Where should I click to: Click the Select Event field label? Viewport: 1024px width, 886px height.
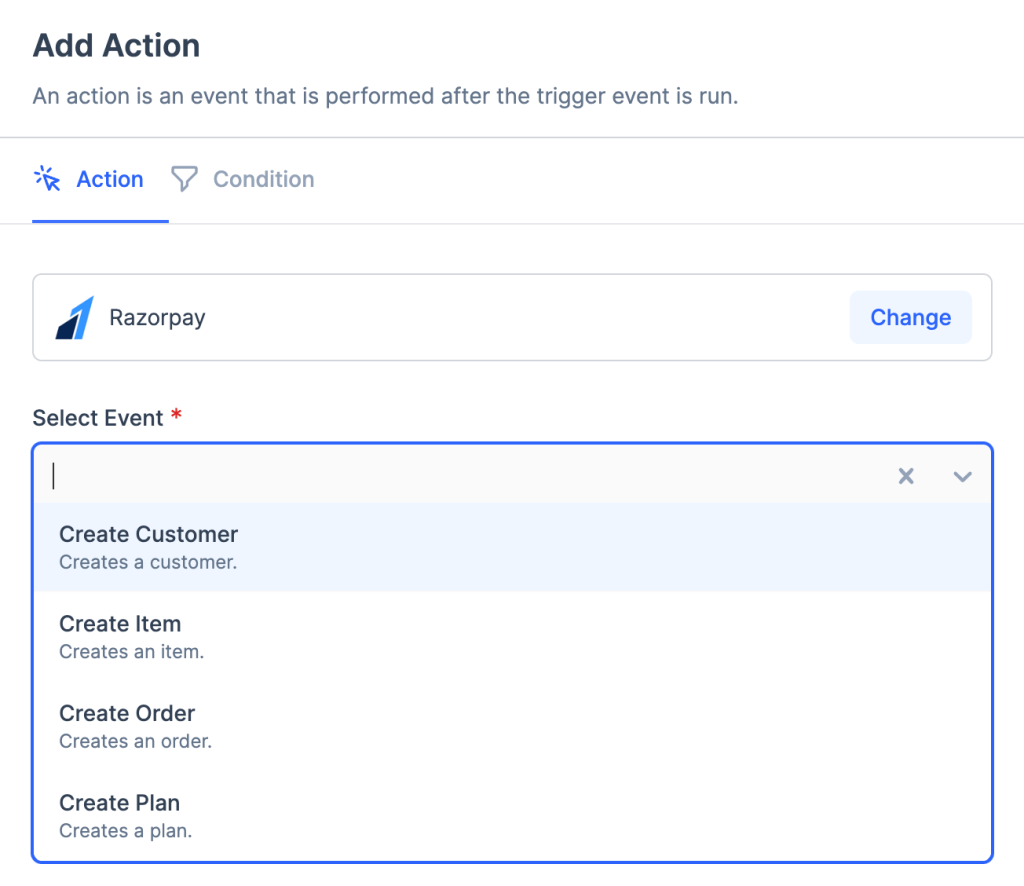tap(98, 418)
